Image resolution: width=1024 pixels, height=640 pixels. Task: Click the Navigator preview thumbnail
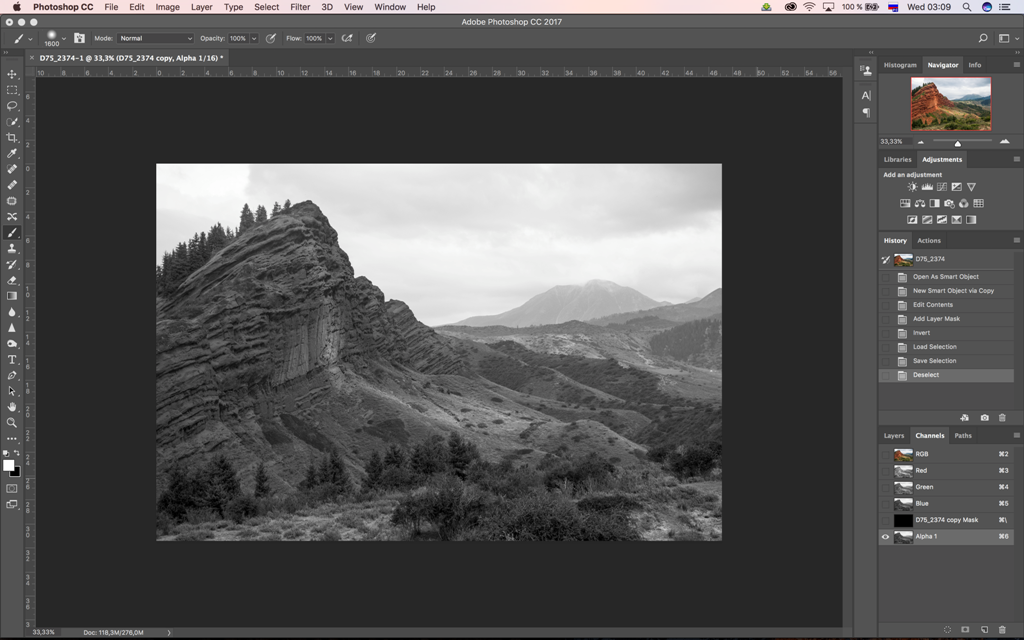[x=950, y=104]
